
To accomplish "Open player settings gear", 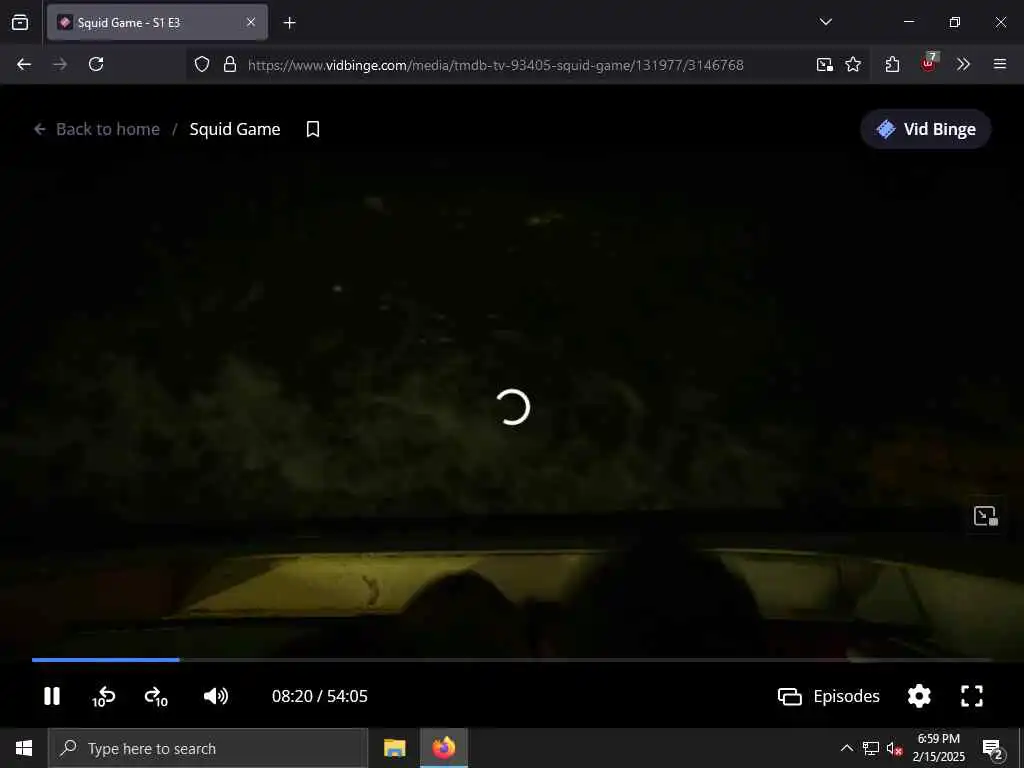I will [x=919, y=696].
